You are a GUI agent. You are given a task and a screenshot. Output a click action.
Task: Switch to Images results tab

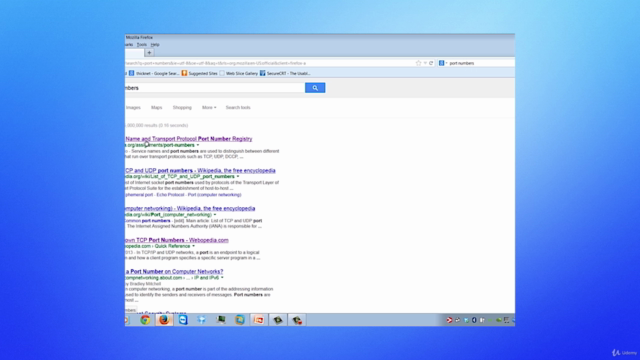tap(133, 107)
